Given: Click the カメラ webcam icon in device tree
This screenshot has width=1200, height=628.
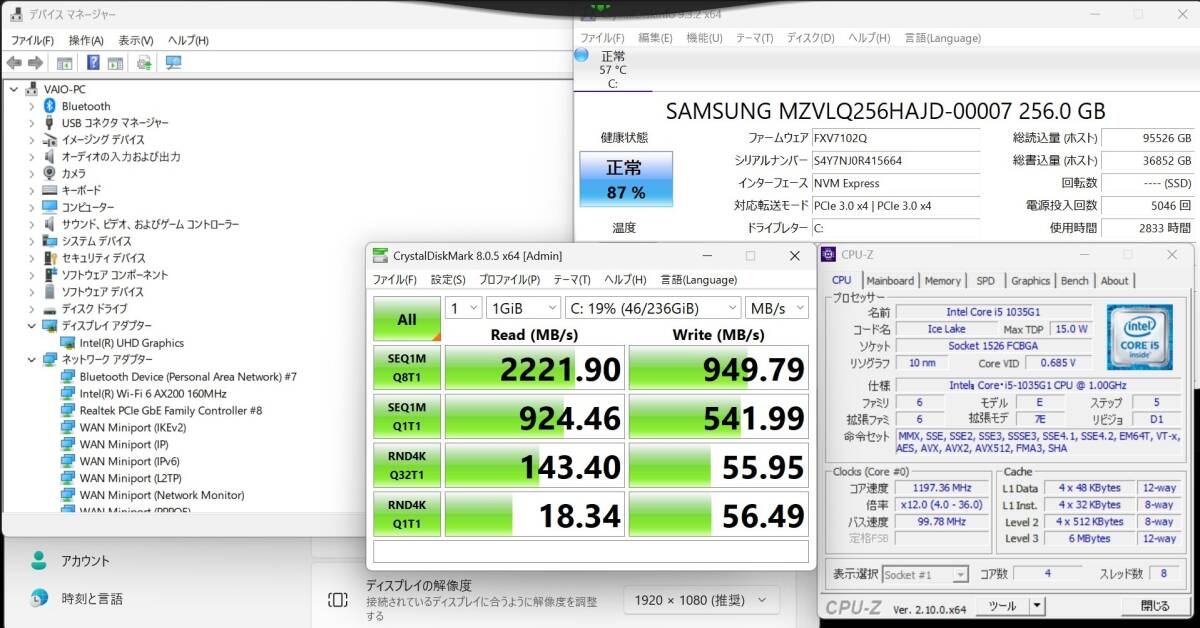Looking at the screenshot, I should click(49, 173).
